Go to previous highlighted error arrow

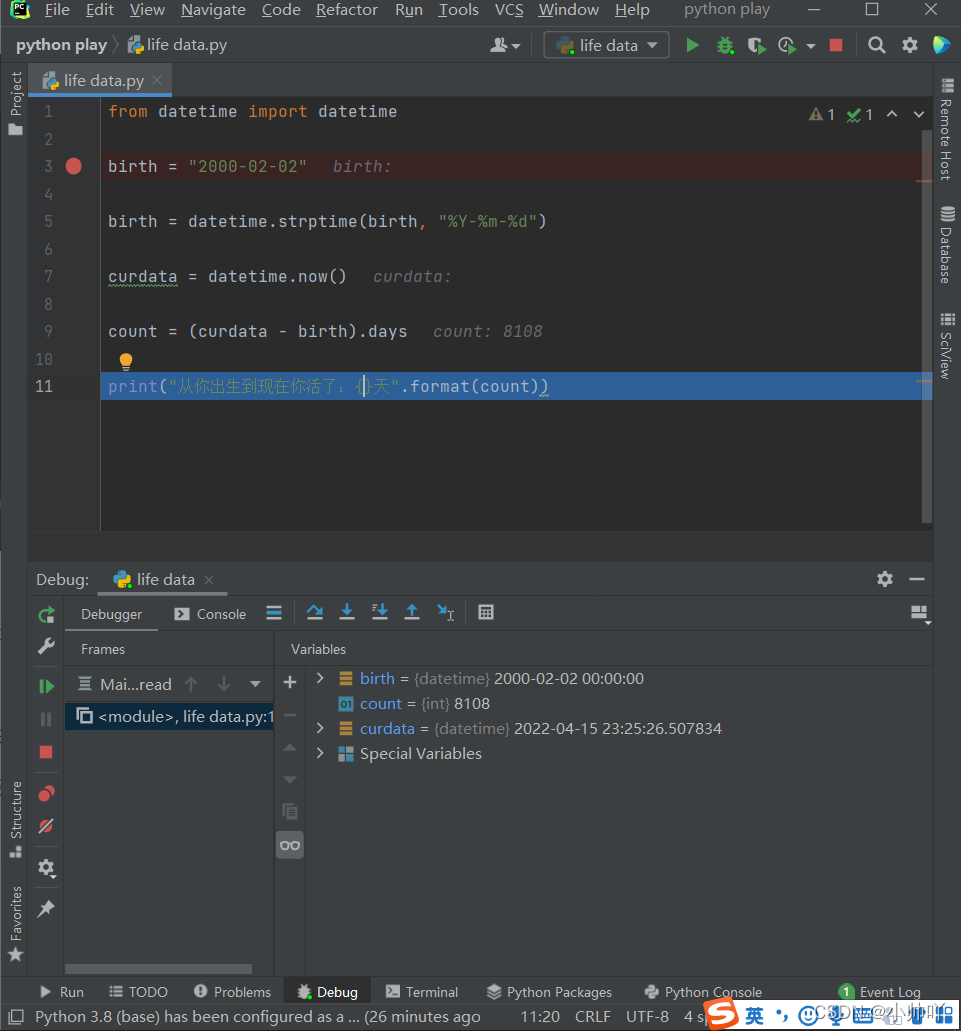click(892, 114)
